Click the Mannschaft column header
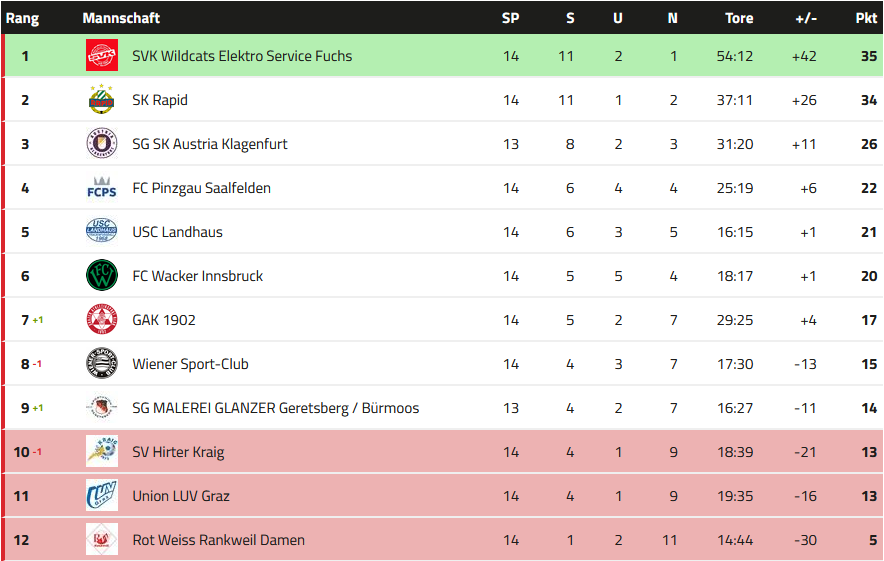 pos(121,18)
